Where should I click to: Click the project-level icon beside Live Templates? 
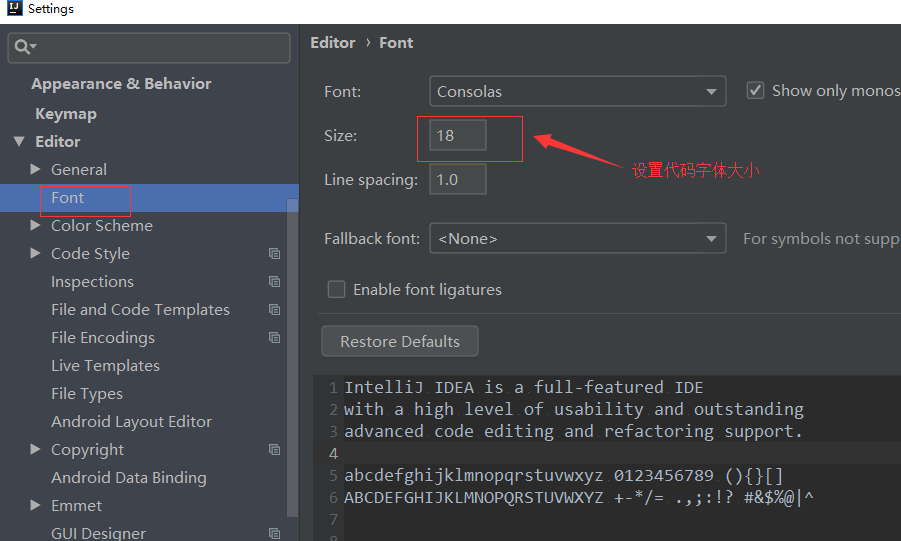click(x=274, y=366)
